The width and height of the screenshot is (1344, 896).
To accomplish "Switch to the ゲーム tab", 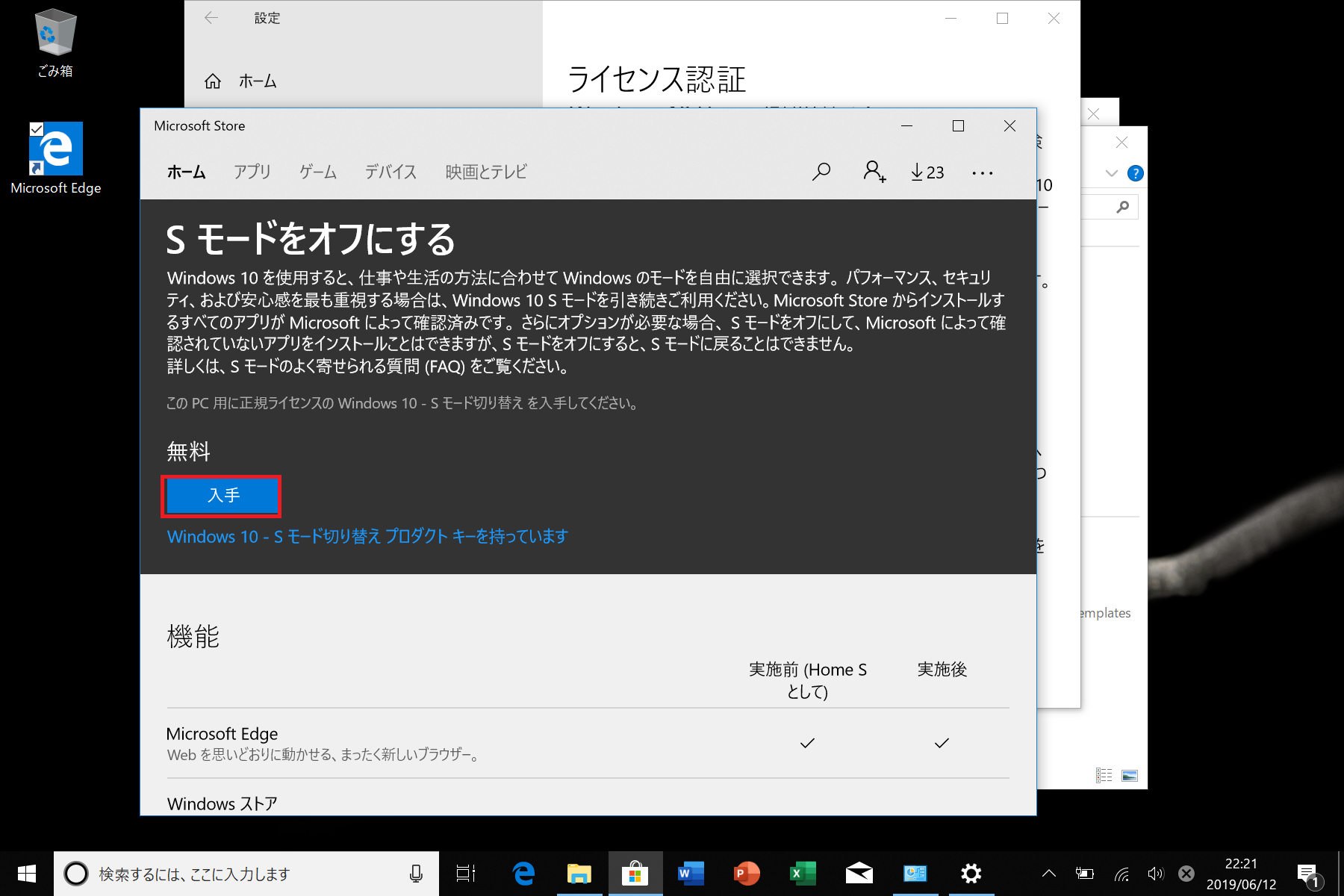I will click(318, 172).
